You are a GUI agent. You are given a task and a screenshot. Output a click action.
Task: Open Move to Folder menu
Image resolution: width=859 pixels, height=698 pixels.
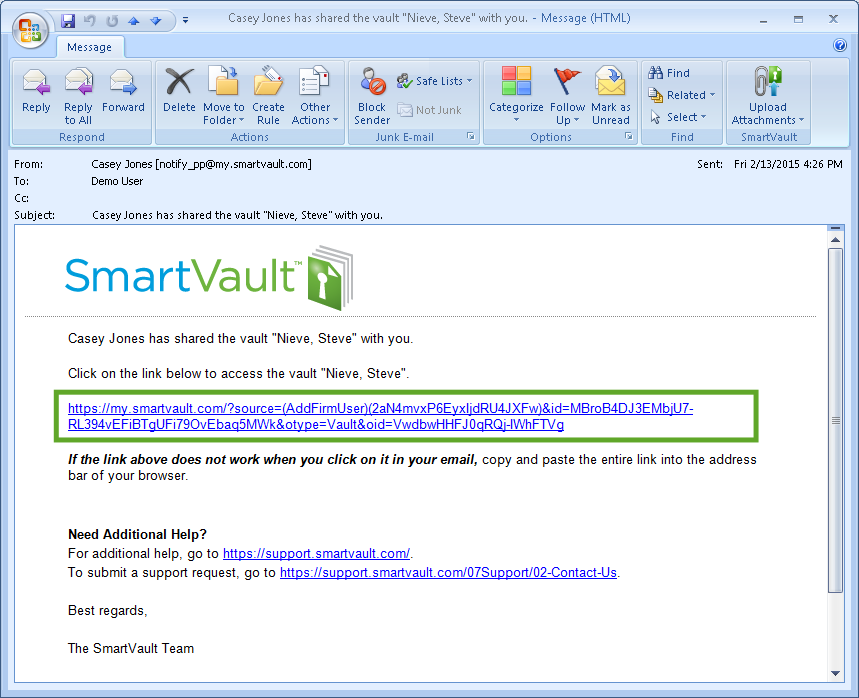coord(224,96)
